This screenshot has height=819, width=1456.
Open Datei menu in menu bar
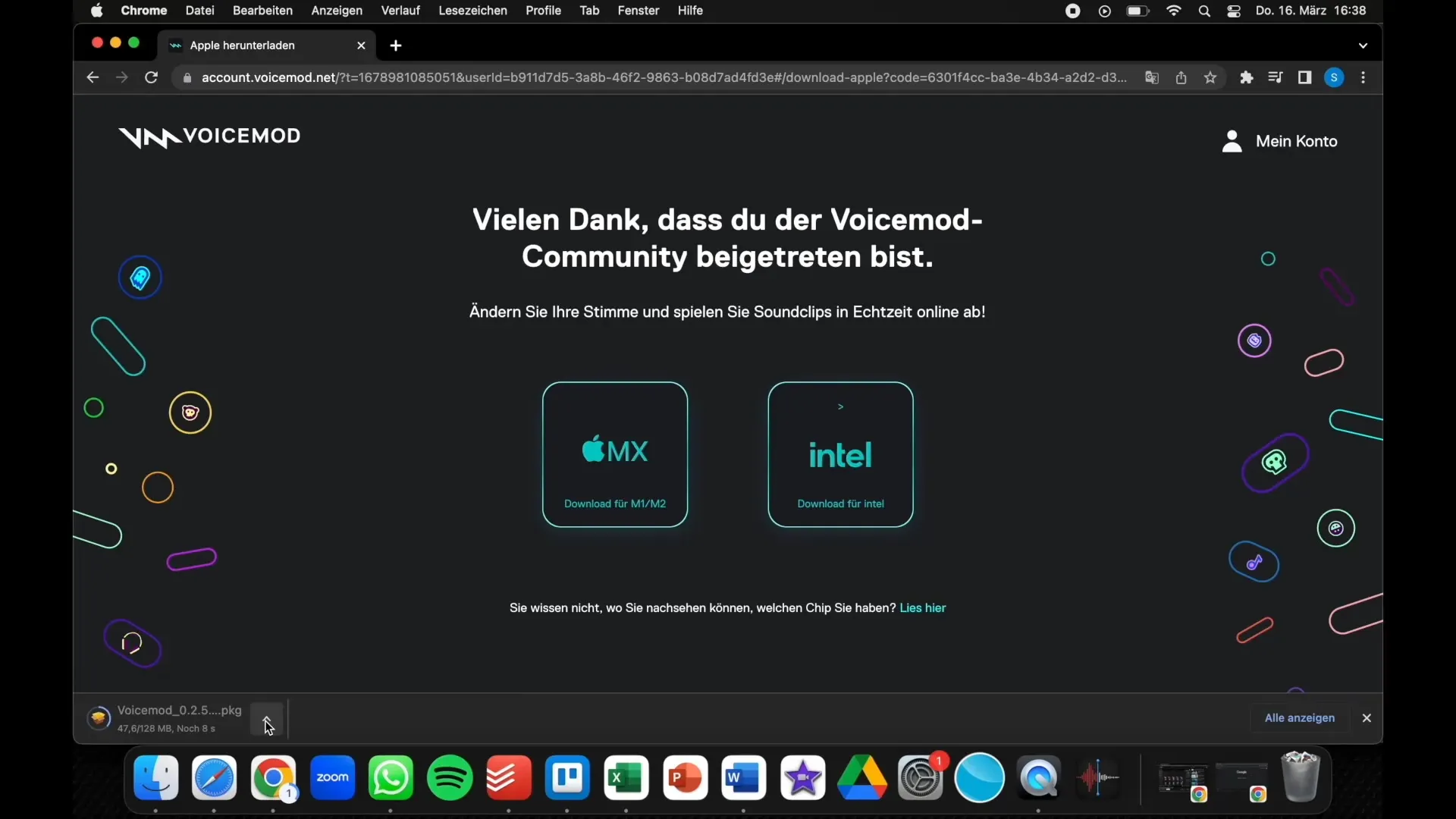(199, 10)
